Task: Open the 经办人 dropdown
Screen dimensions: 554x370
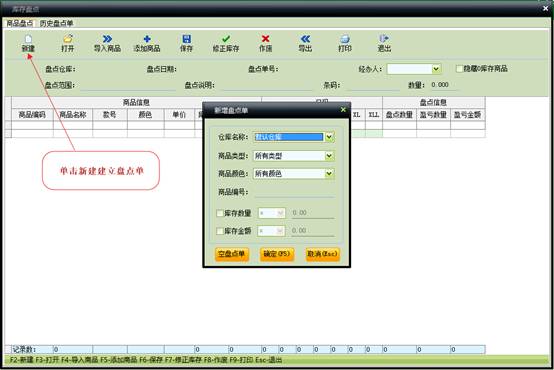Action: tap(436, 69)
